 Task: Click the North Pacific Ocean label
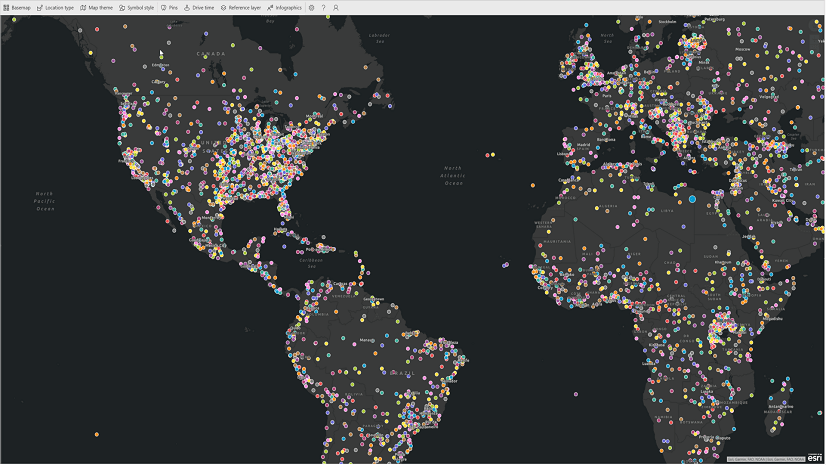[x=45, y=201]
